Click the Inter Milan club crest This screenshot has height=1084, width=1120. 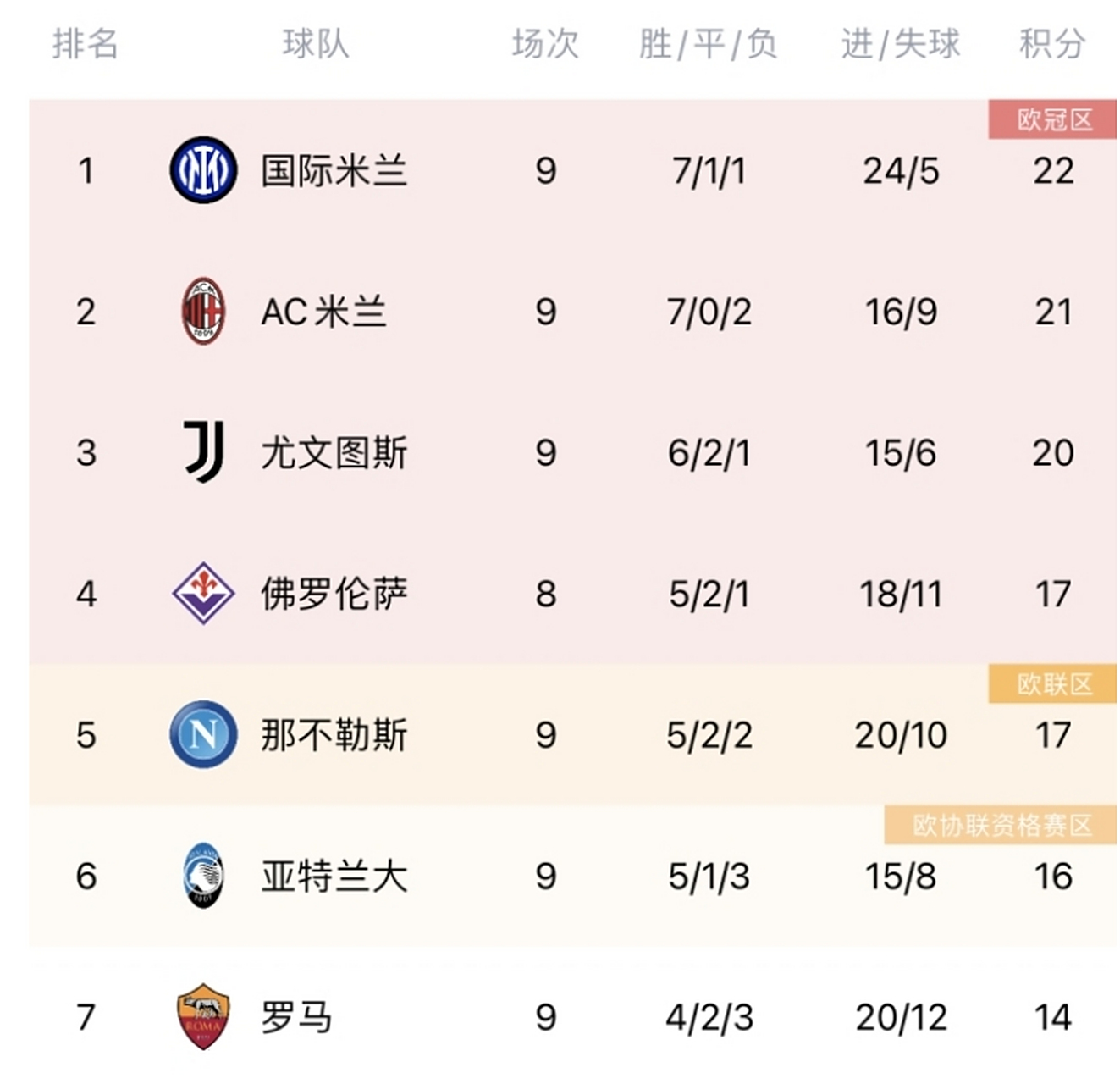pos(203,170)
